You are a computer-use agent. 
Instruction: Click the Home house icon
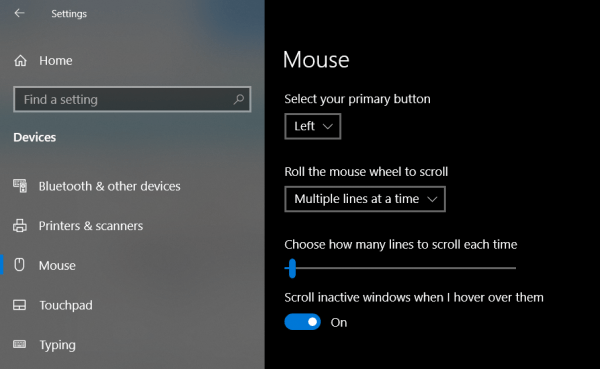click(x=20, y=60)
